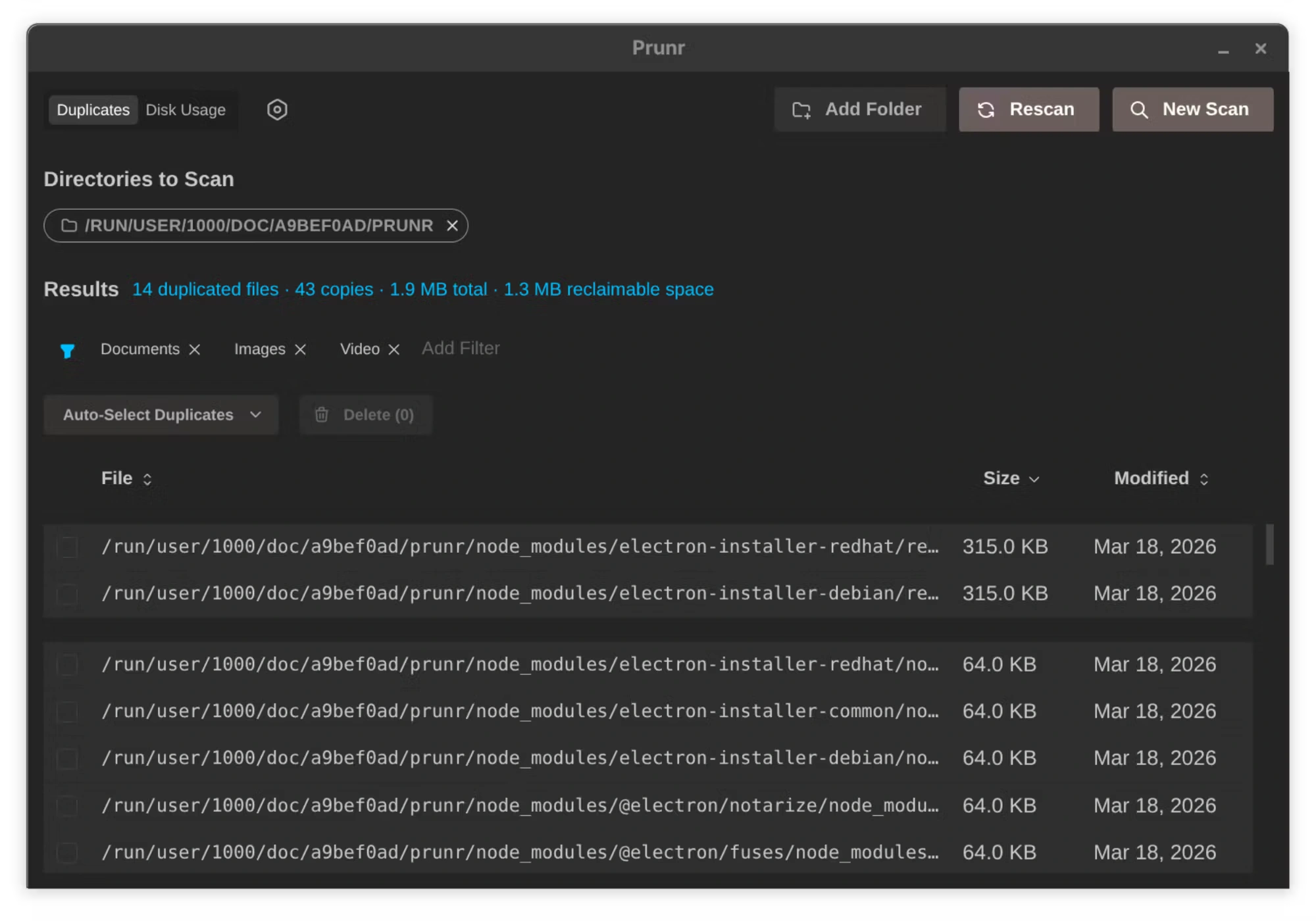Remove the Video filter chip
This screenshot has height=921, width=1316.
point(394,349)
